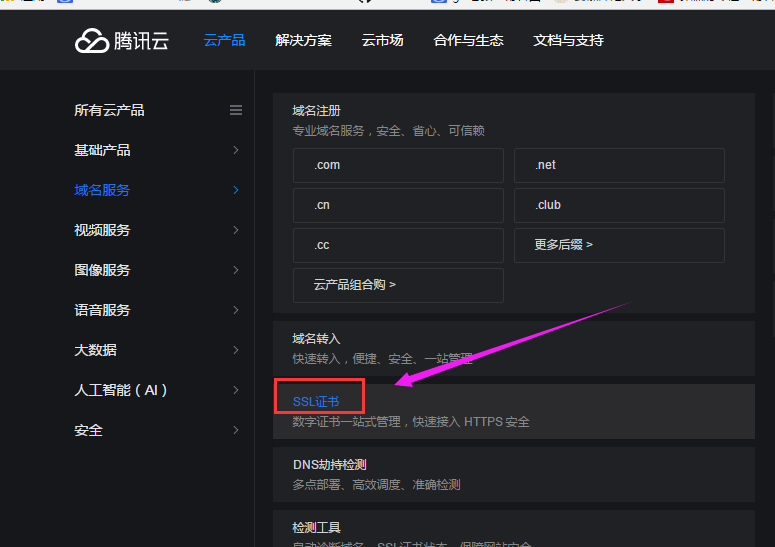Click the Tencent Cloud logo
Image resolution: width=775 pixels, height=547 pixels.
click(x=121, y=41)
